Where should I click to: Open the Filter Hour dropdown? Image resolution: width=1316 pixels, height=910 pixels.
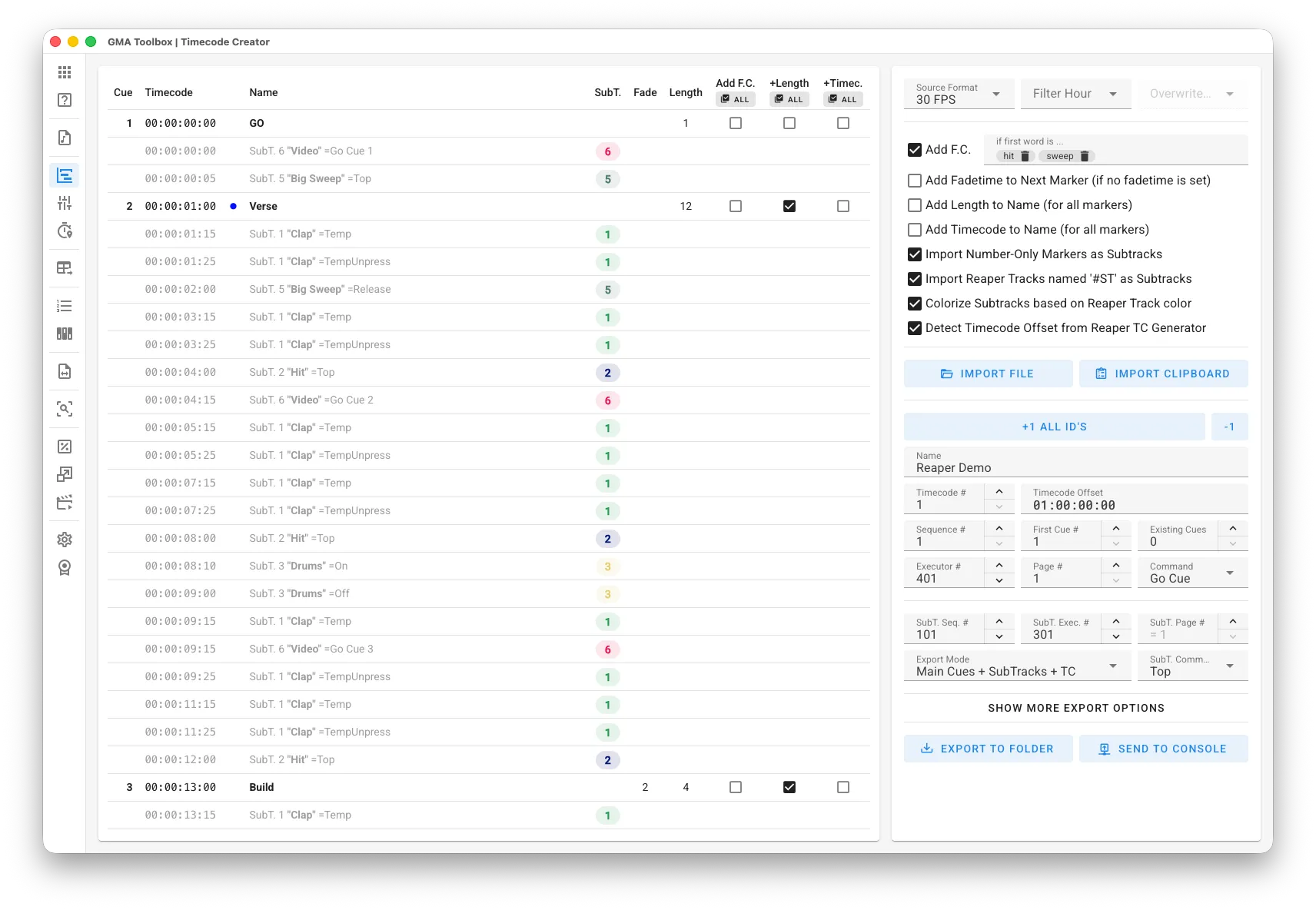point(1075,93)
